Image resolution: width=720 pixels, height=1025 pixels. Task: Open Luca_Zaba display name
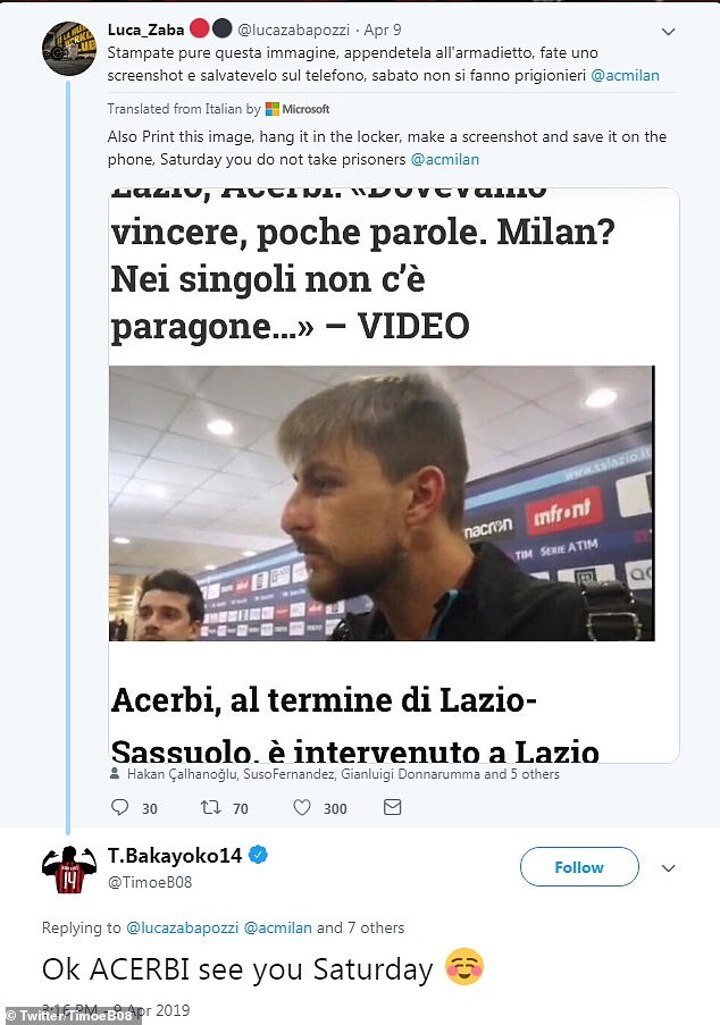tap(146, 30)
